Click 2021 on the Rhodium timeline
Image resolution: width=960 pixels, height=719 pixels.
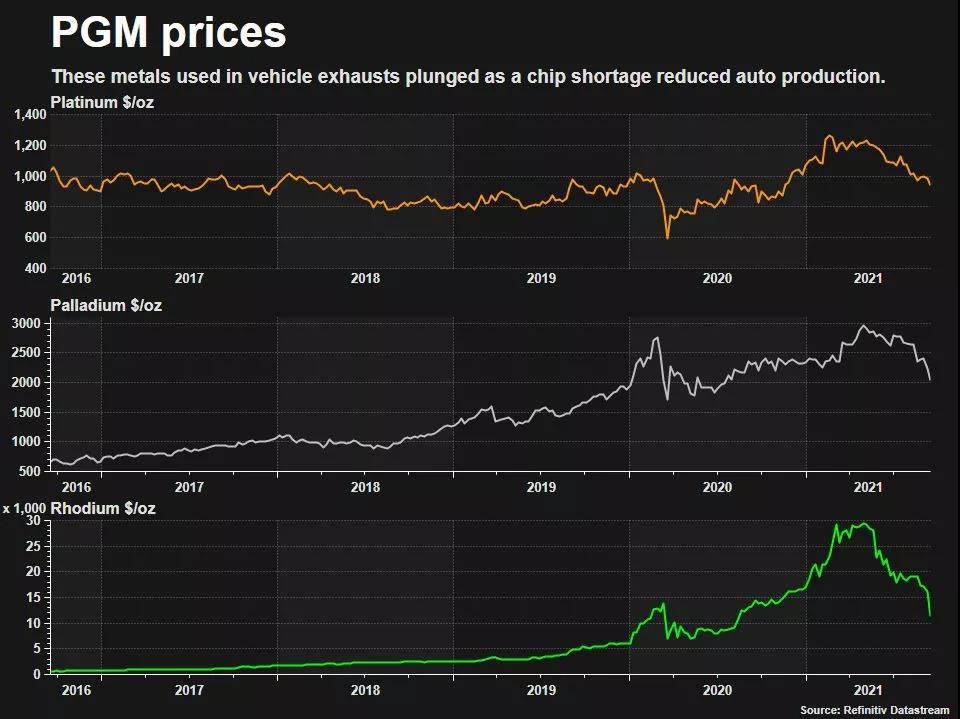pos(868,690)
